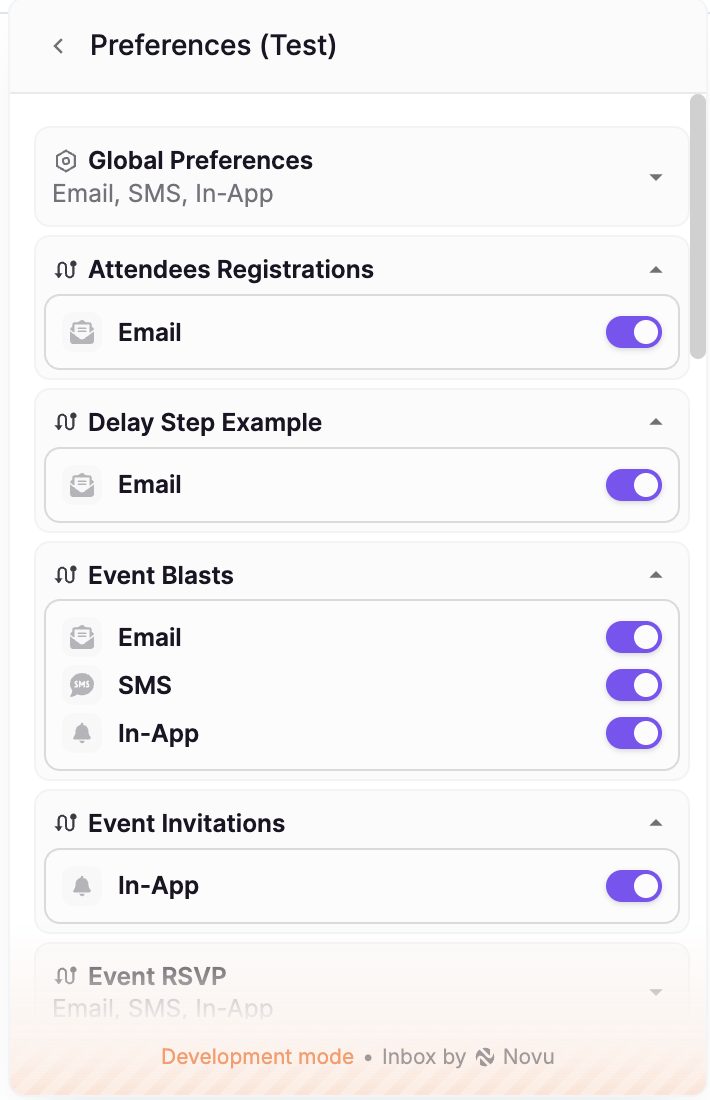Click the In-App bell icon in Event Blasts

(81, 733)
